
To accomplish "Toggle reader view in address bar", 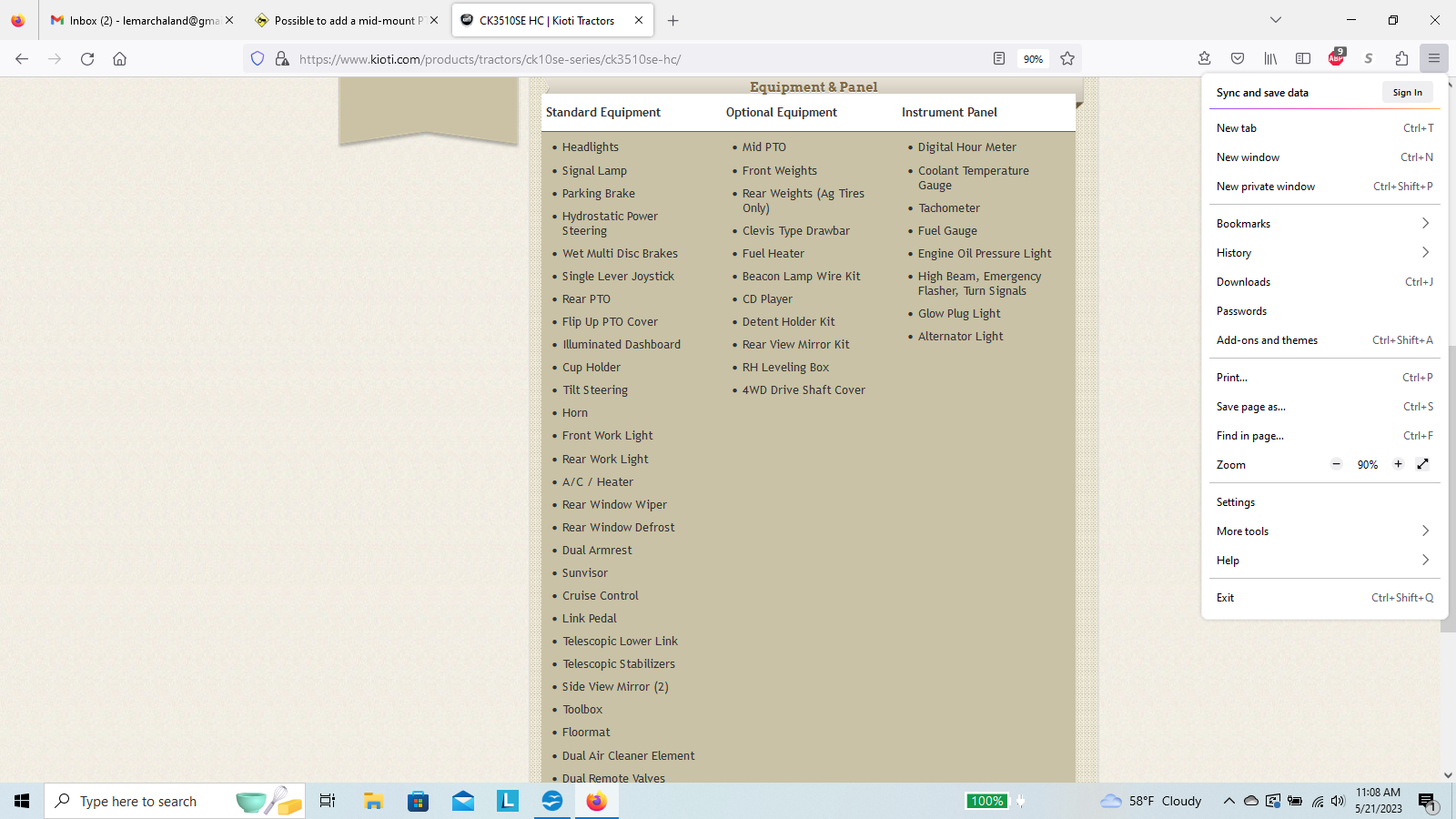I will pos(999,59).
